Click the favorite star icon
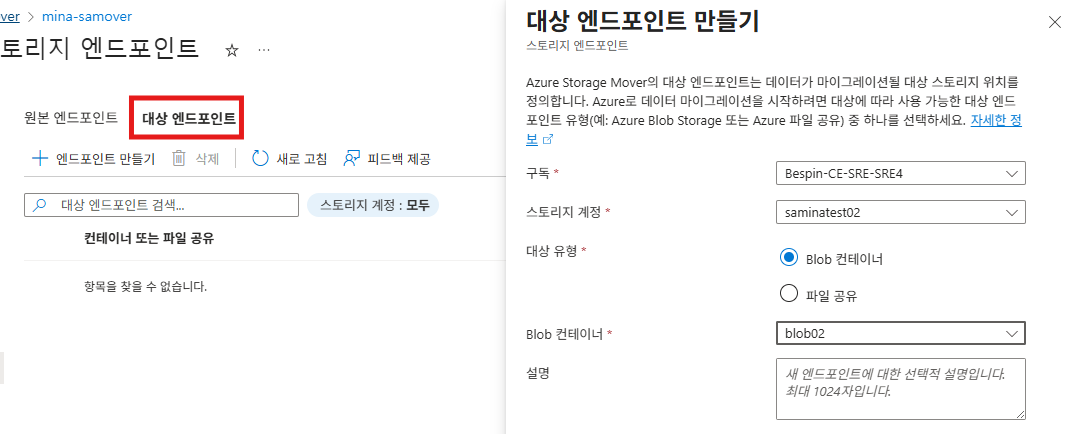 (232, 51)
